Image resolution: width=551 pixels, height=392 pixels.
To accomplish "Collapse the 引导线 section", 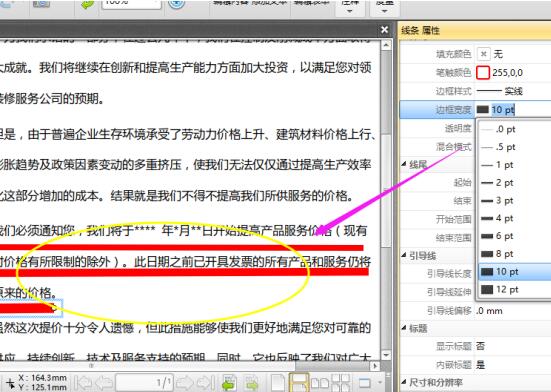I will click(x=404, y=255).
